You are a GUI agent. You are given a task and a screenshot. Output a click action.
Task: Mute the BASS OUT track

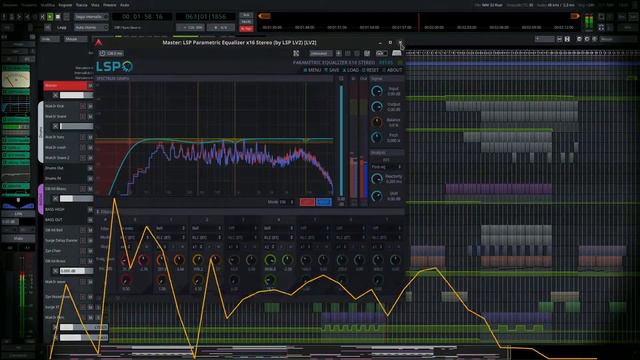click(x=90, y=220)
